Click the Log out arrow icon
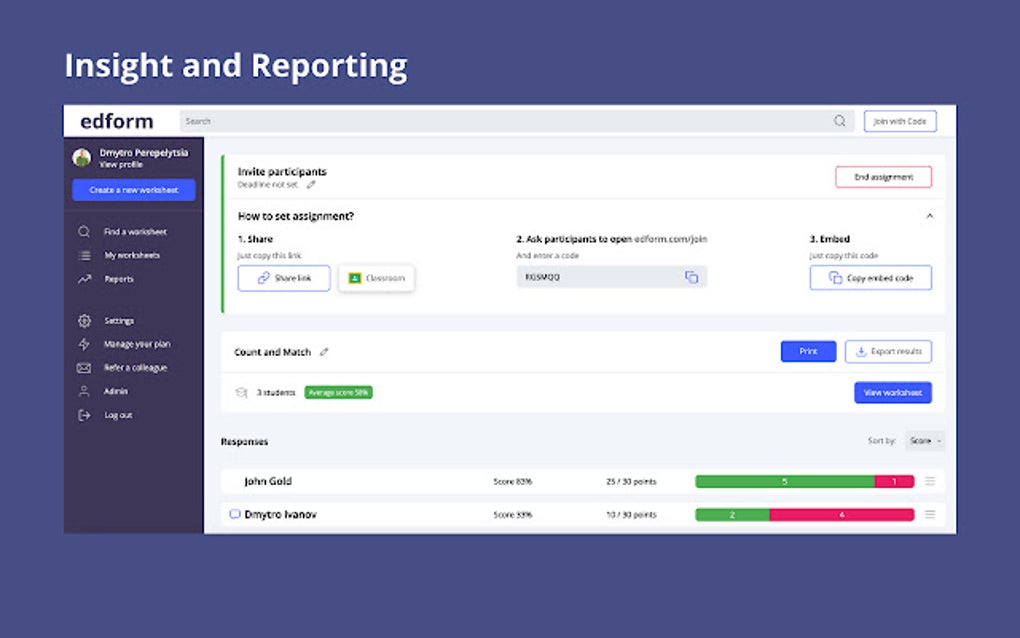 coord(84,415)
